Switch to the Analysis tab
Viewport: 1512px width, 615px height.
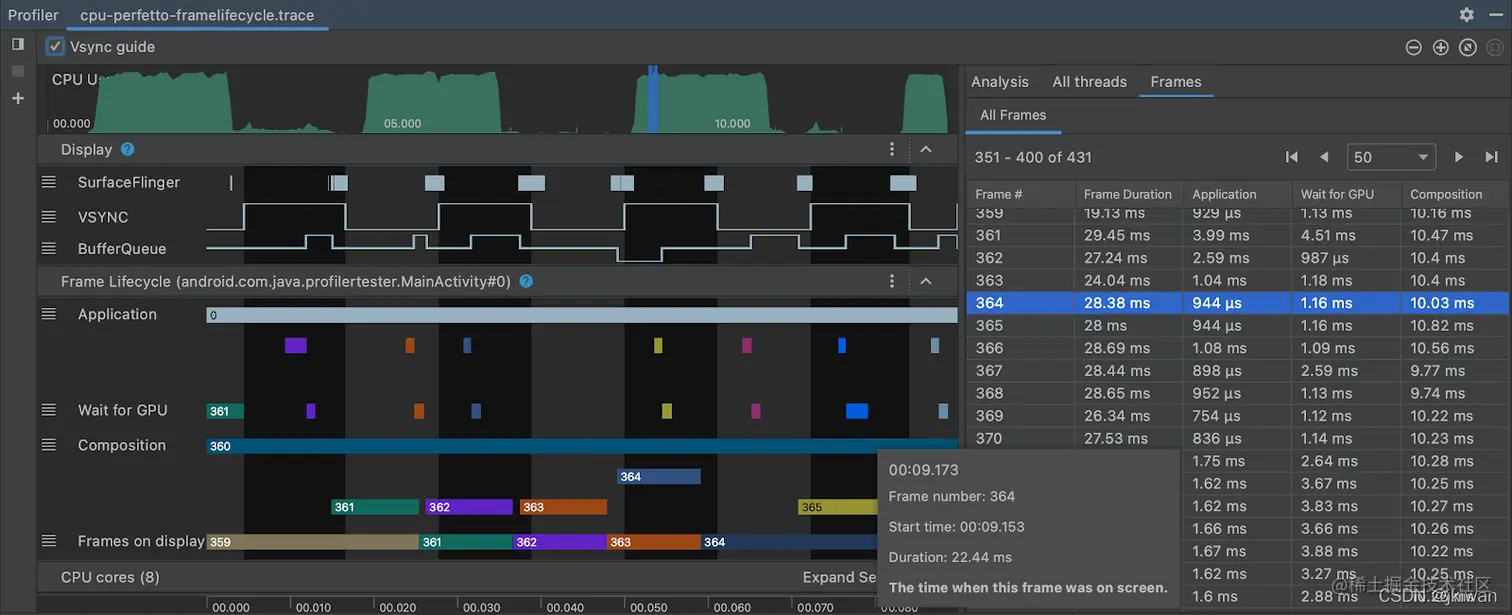(999, 82)
